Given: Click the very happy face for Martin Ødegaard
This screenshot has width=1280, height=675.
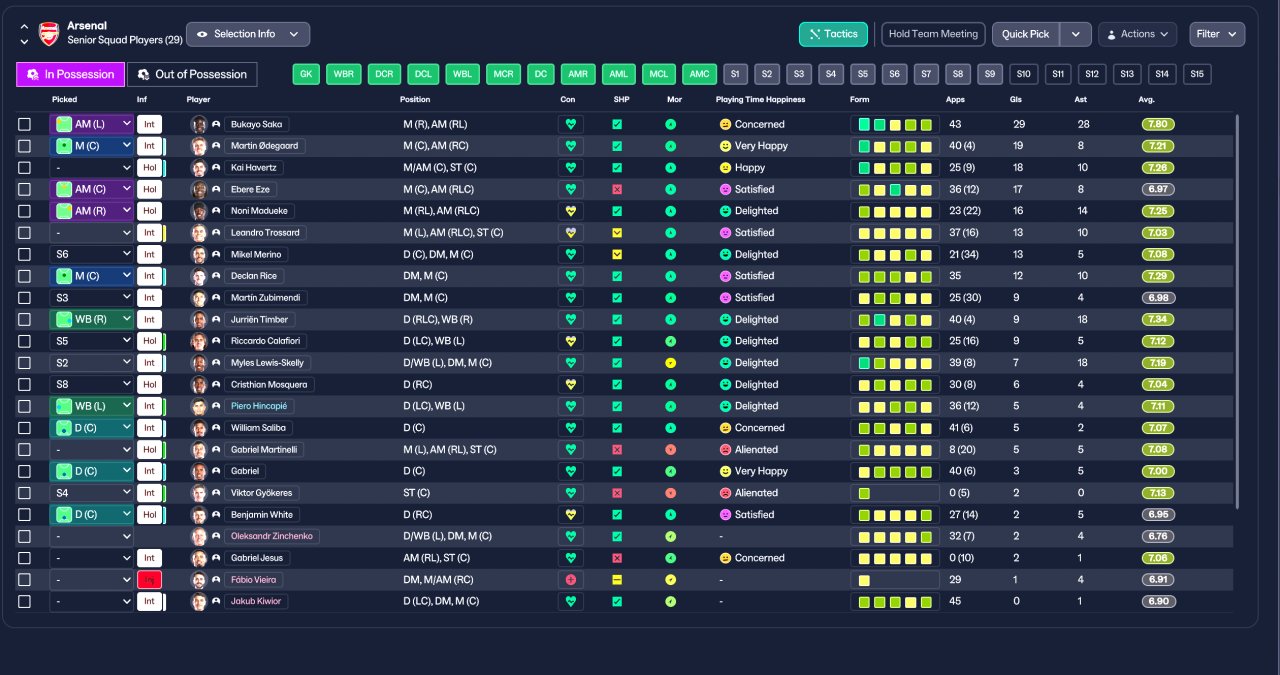Looking at the screenshot, I should click(725, 146).
